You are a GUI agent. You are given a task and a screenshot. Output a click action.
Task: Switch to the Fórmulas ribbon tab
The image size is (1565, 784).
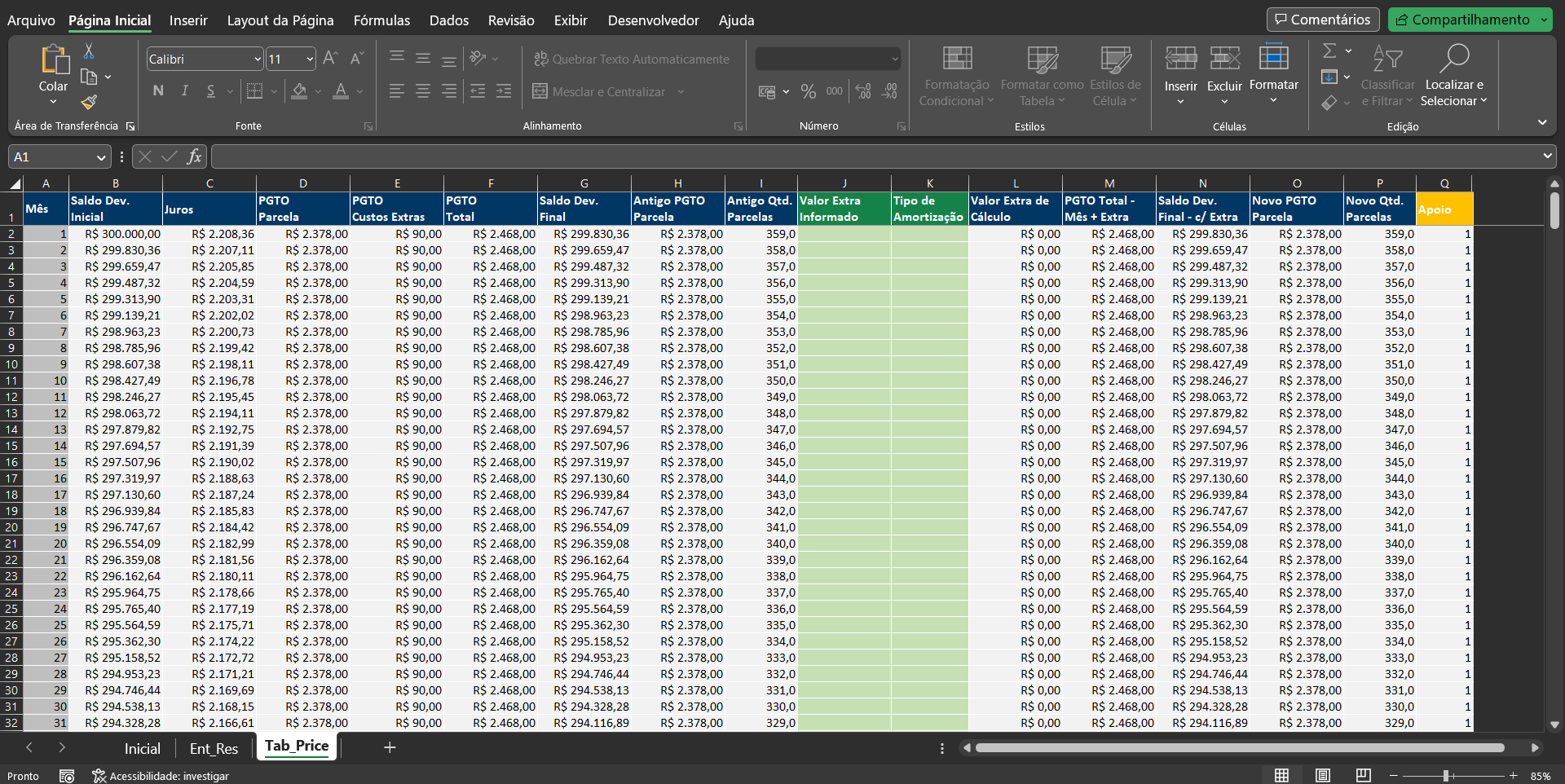381,20
